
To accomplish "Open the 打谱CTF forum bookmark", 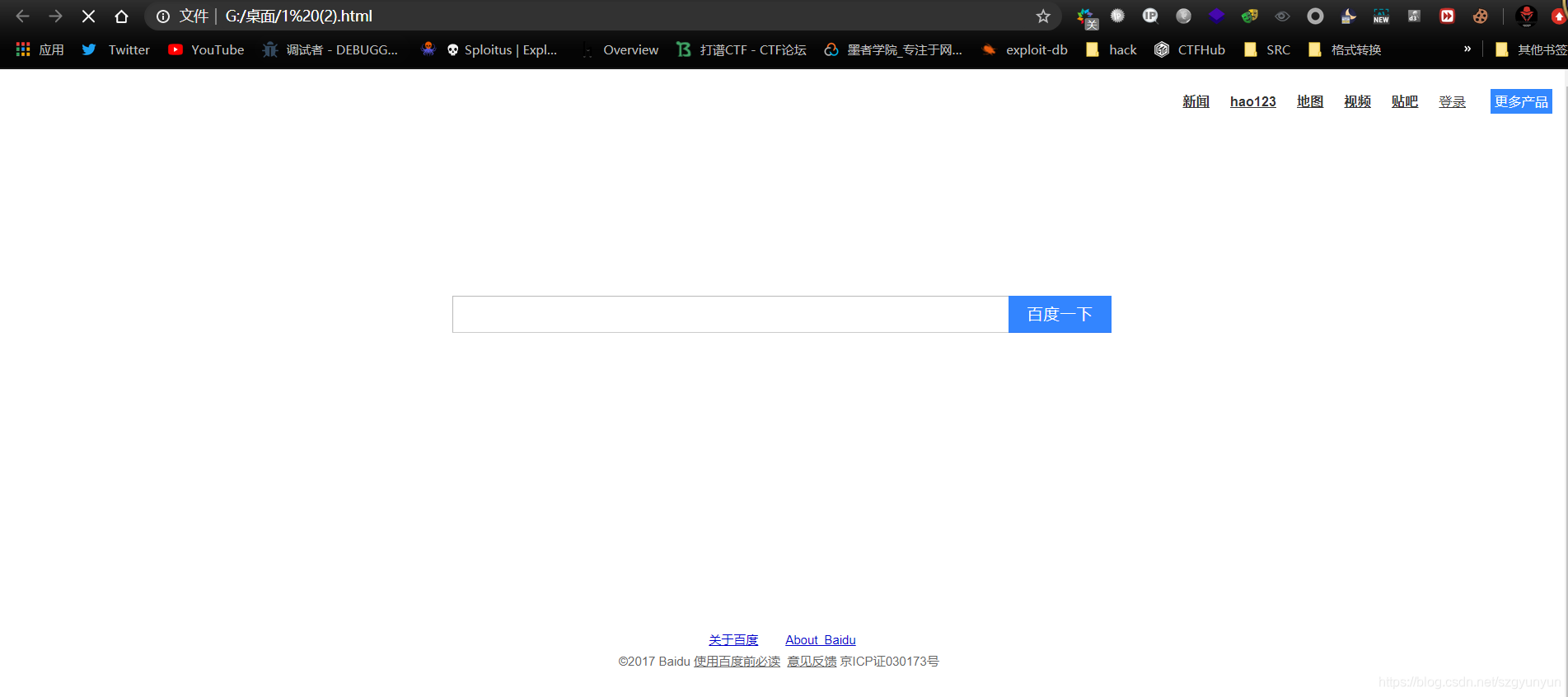I will (x=741, y=49).
